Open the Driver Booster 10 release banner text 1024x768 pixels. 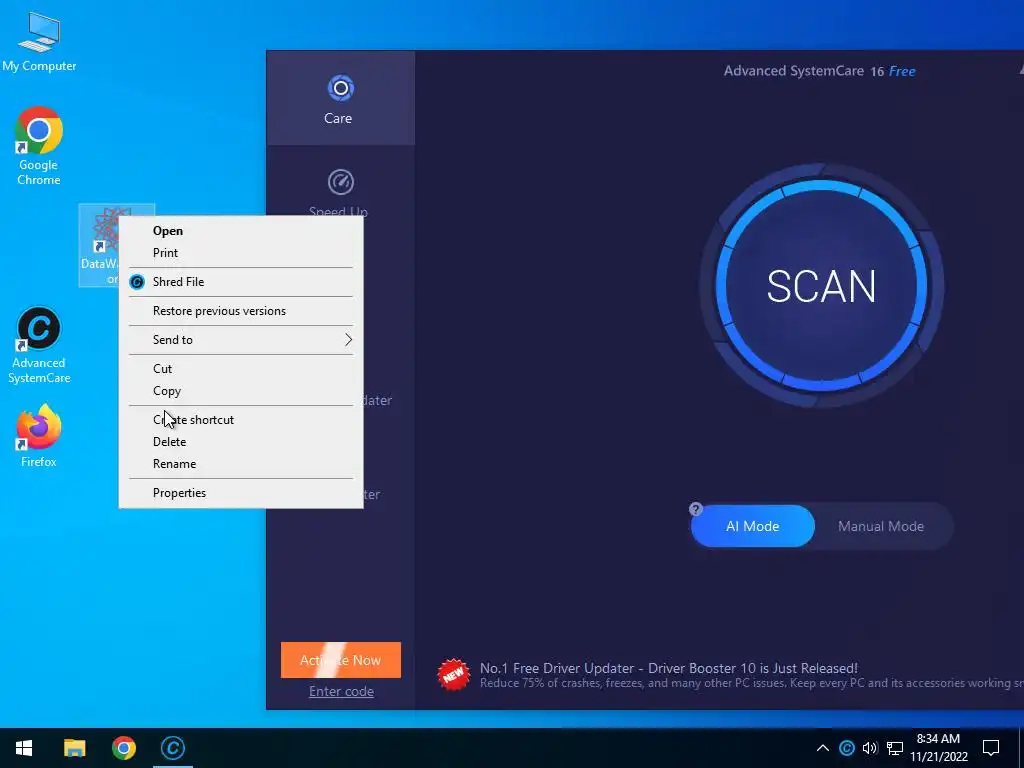669,668
